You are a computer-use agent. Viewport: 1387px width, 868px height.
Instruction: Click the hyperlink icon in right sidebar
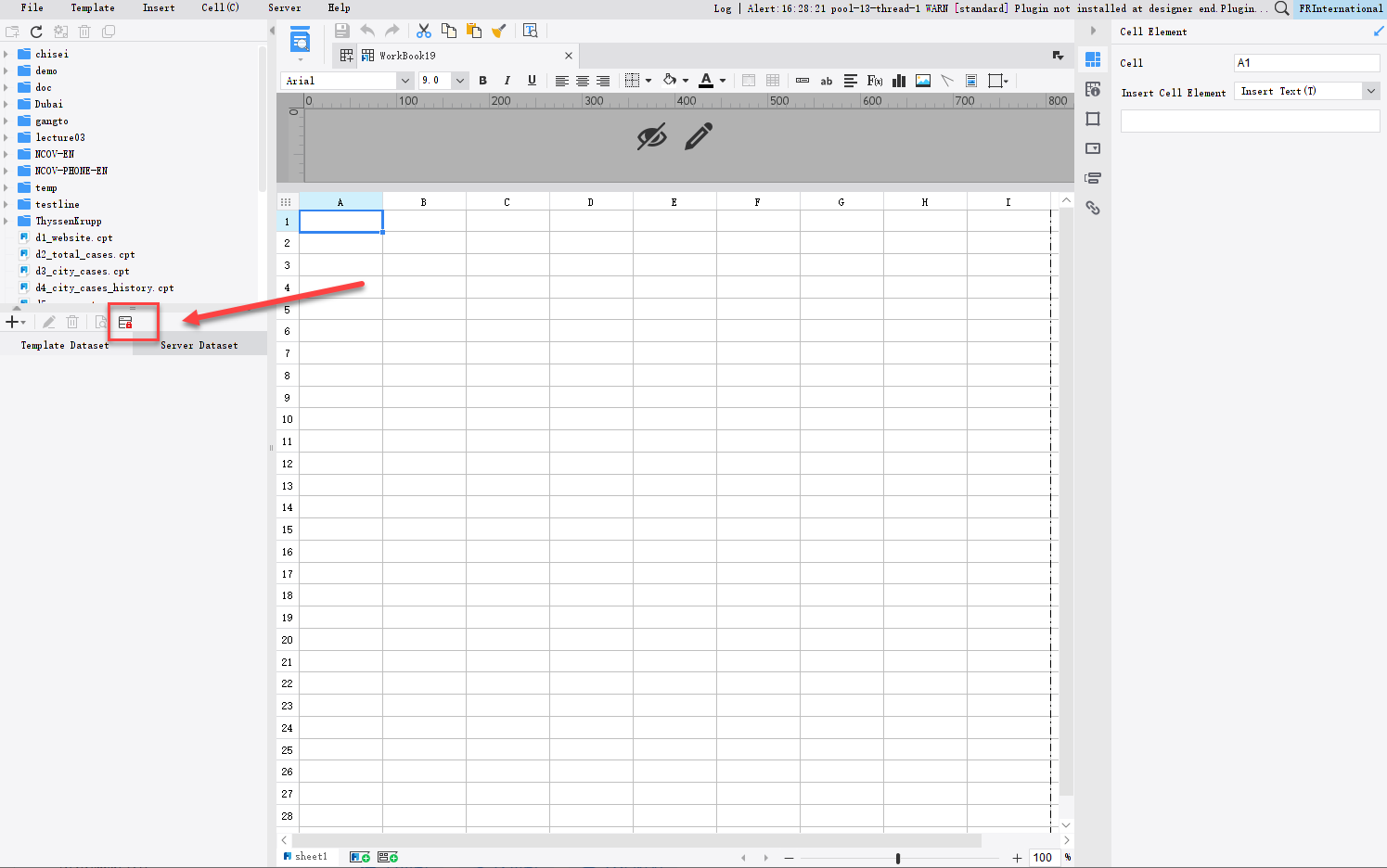click(1093, 208)
